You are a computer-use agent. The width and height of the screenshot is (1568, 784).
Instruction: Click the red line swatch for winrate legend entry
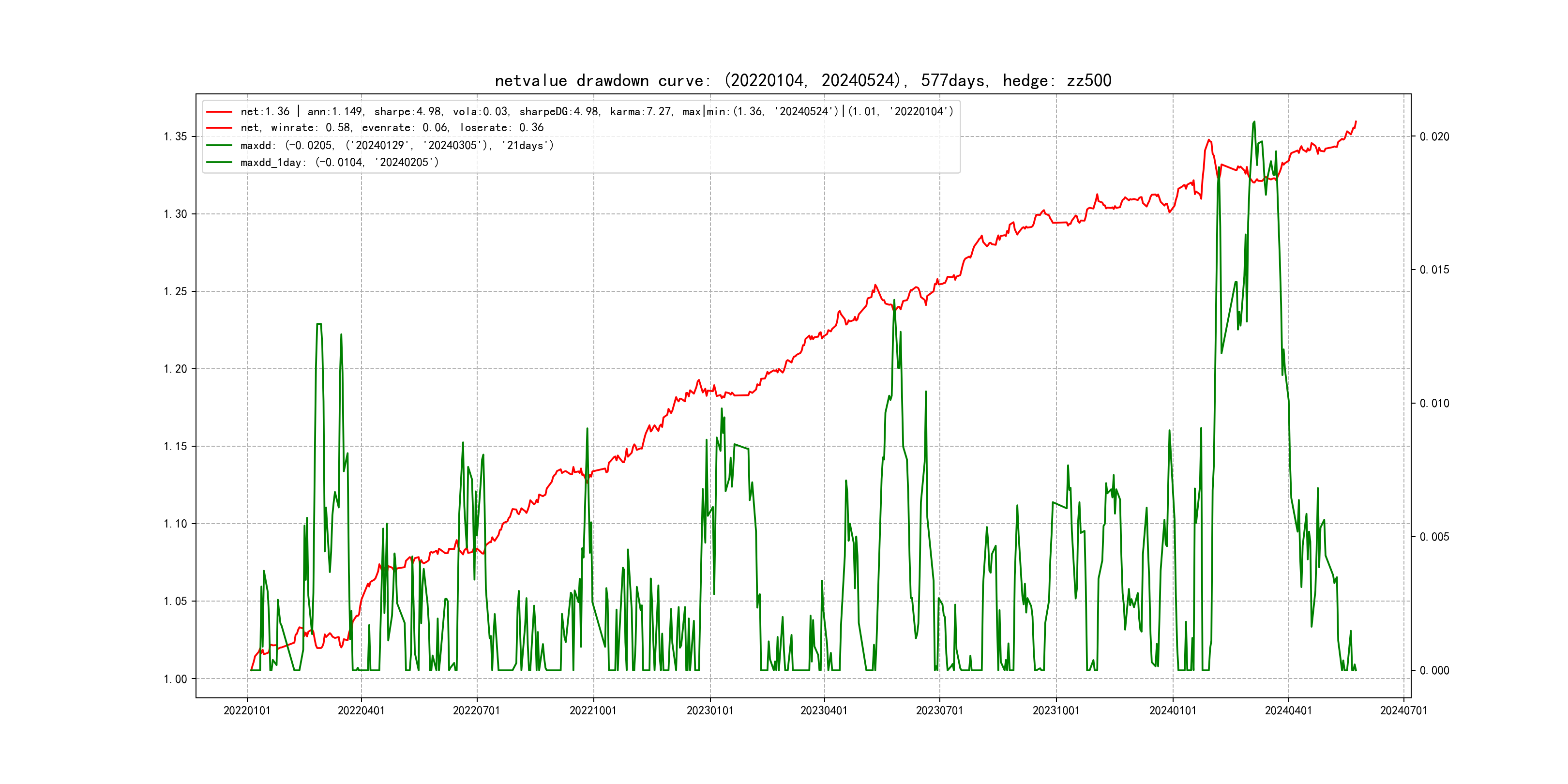(x=219, y=128)
